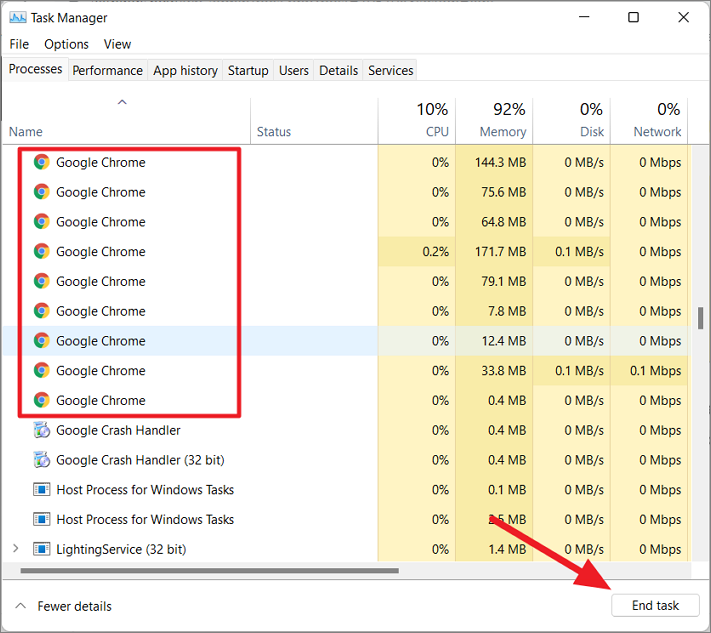Select Host Process for Windows Tasks 2.5 MB row
711x633 pixels.
pyautogui.click(x=346, y=519)
